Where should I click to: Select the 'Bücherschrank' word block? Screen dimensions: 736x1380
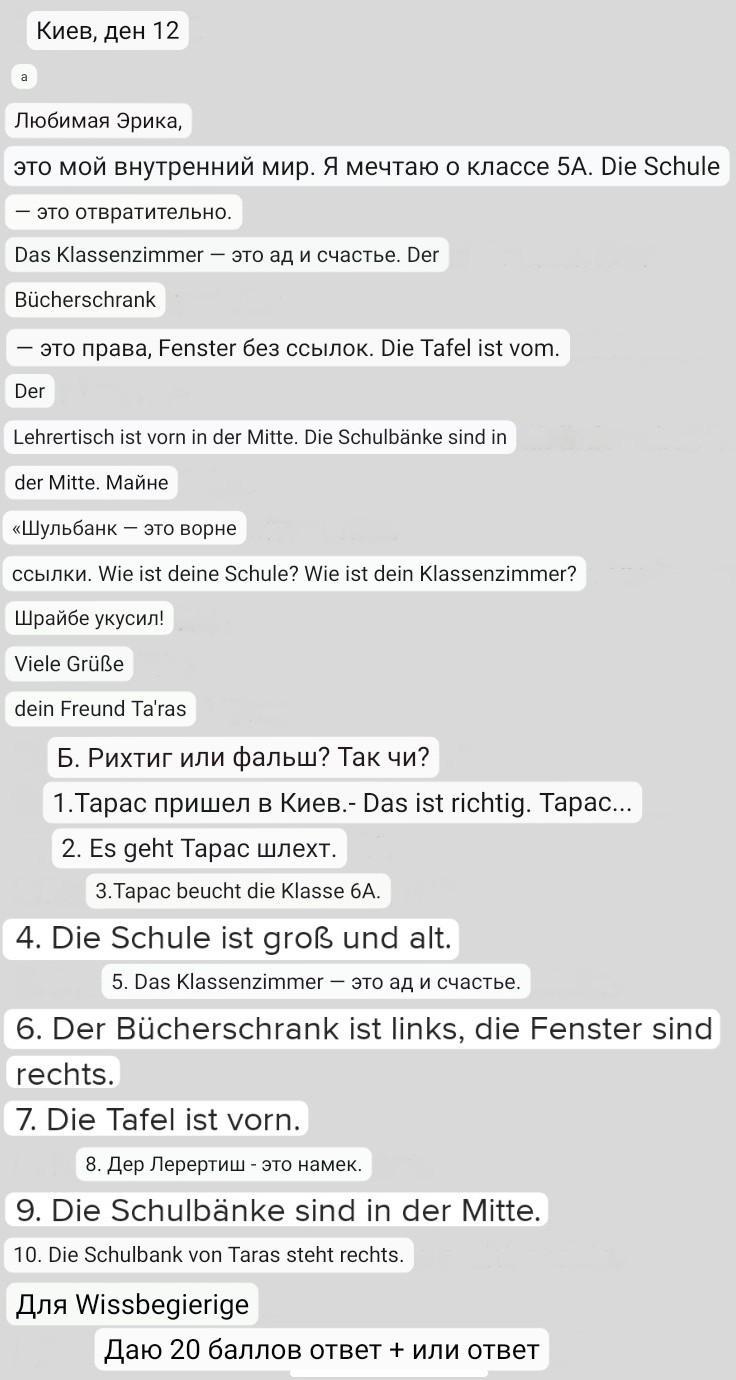coord(85,300)
